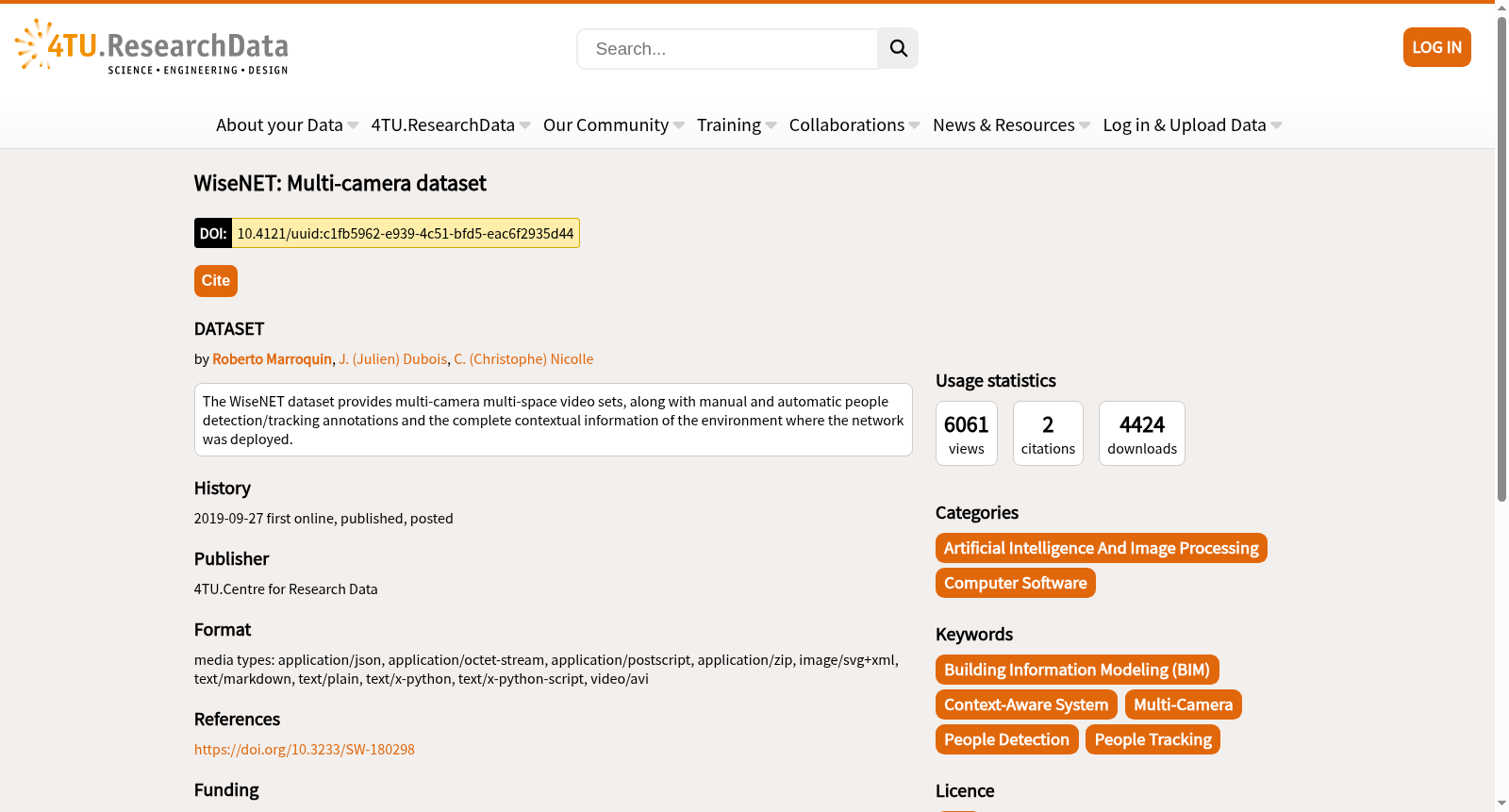Expand the News & Resources dropdown arrow
This screenshot has height=812, width=1509.
1085,125
